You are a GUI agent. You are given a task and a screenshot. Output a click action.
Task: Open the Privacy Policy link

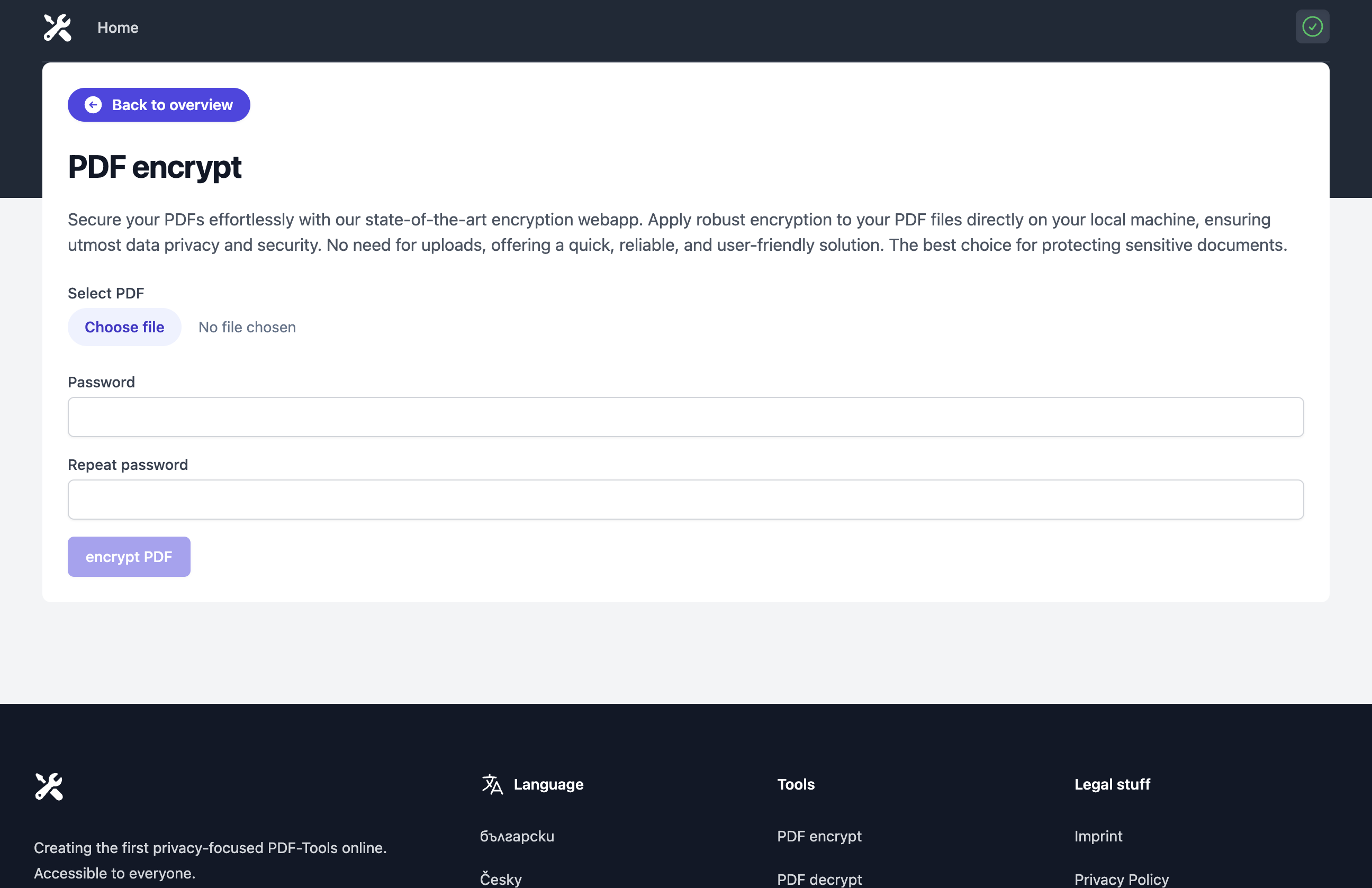click(x=1121, y=880)
